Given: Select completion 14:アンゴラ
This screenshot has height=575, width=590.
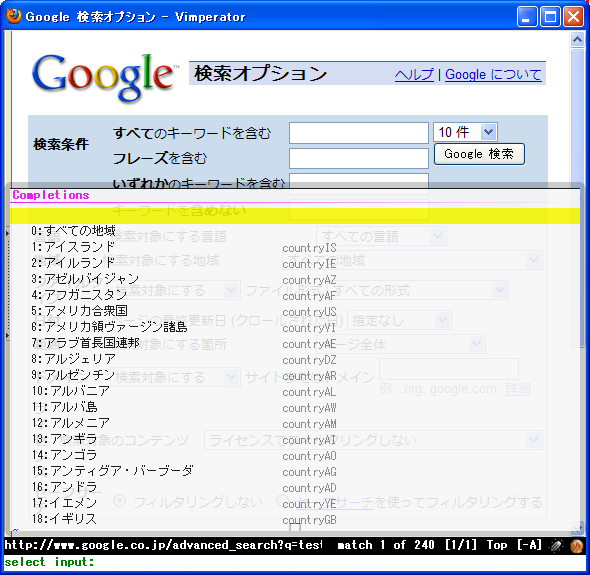Looking at the screenshot, I should tap(64, 455).
